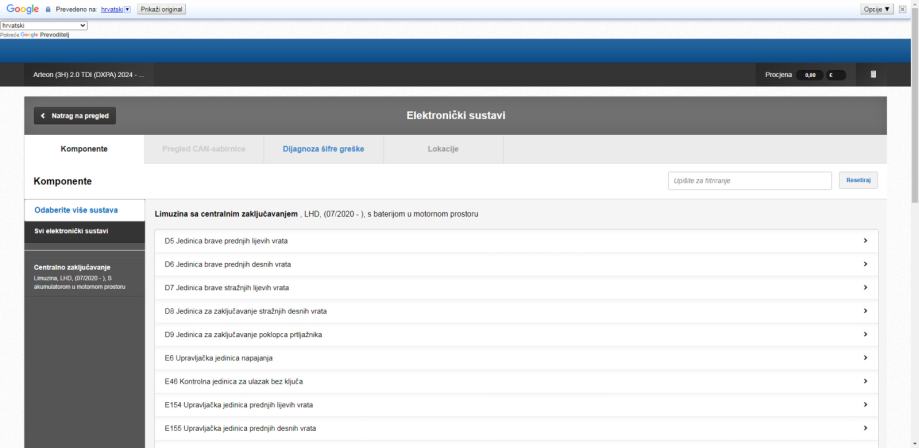Open the Lokacije tab

click(443, 149)
